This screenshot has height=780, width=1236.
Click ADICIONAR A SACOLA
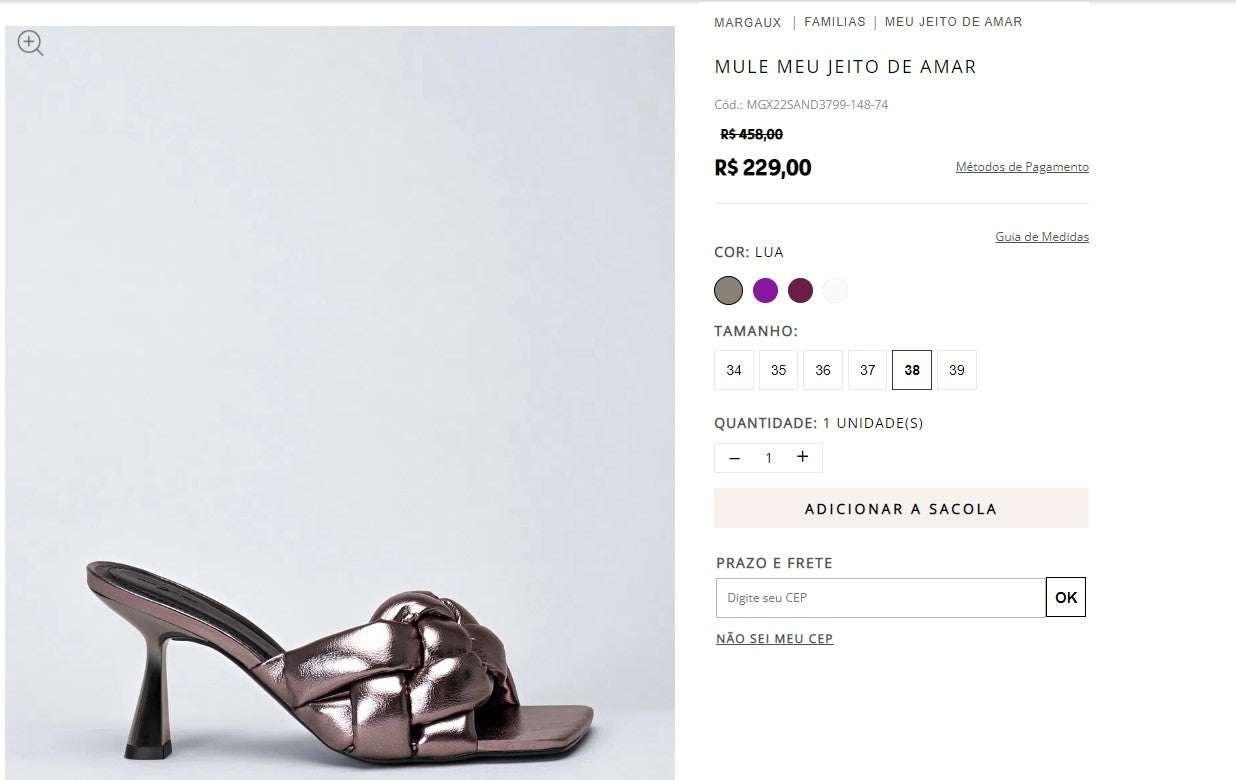(x=900, y=508)
